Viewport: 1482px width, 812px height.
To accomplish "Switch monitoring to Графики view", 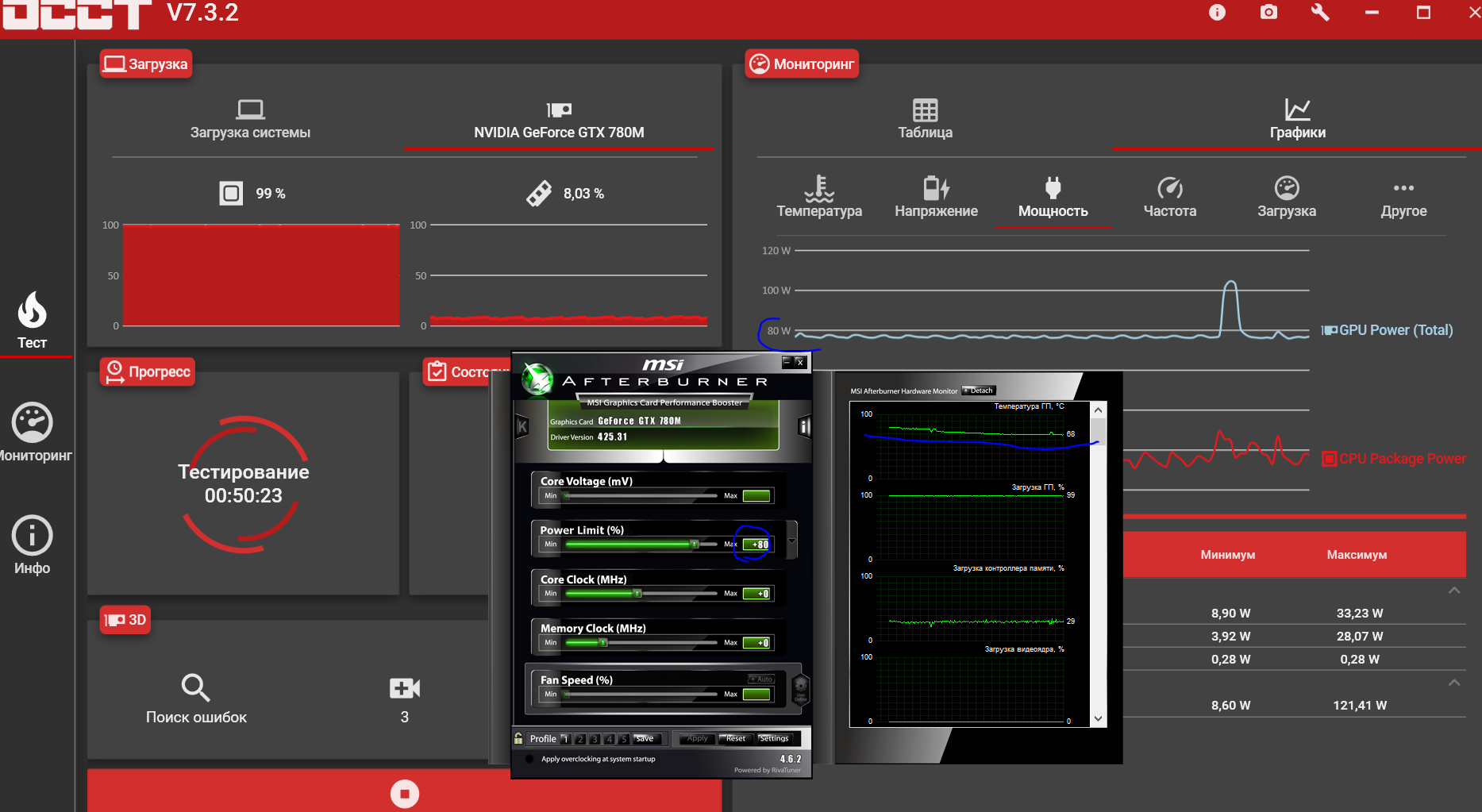I will (1297, 120).
